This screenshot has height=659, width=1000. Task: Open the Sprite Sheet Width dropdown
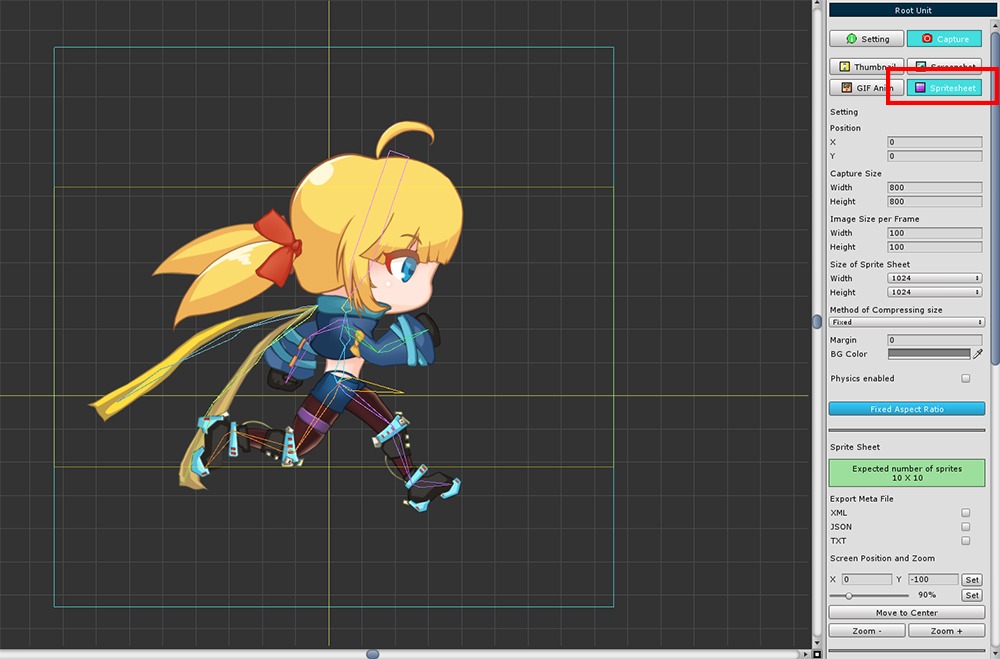pyautogui.click(x=935, y=278)
